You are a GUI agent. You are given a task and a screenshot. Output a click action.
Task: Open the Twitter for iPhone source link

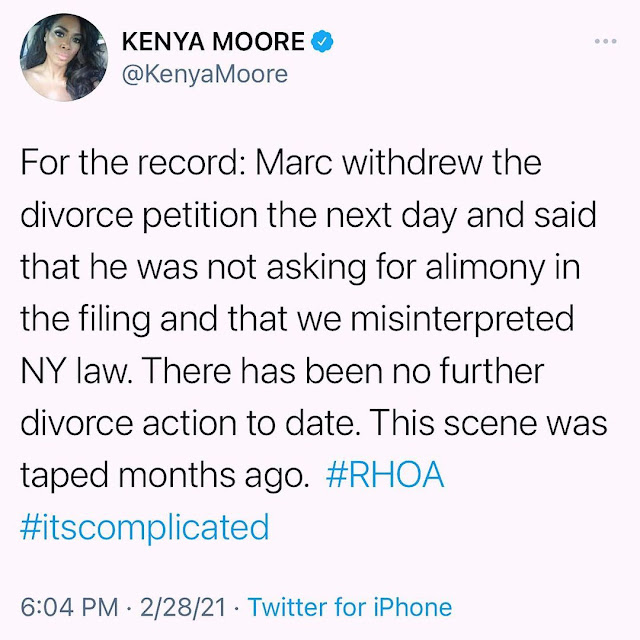[350, 607]
